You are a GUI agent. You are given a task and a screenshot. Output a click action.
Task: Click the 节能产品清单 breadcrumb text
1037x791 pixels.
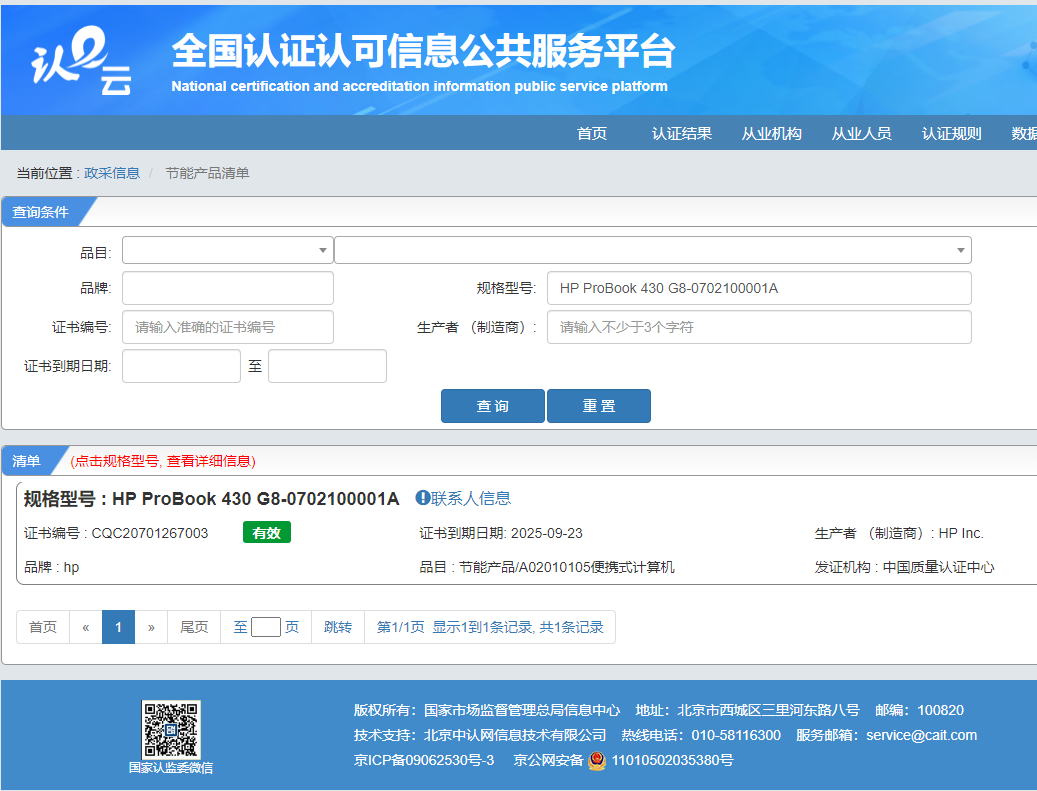coord(207,173)
